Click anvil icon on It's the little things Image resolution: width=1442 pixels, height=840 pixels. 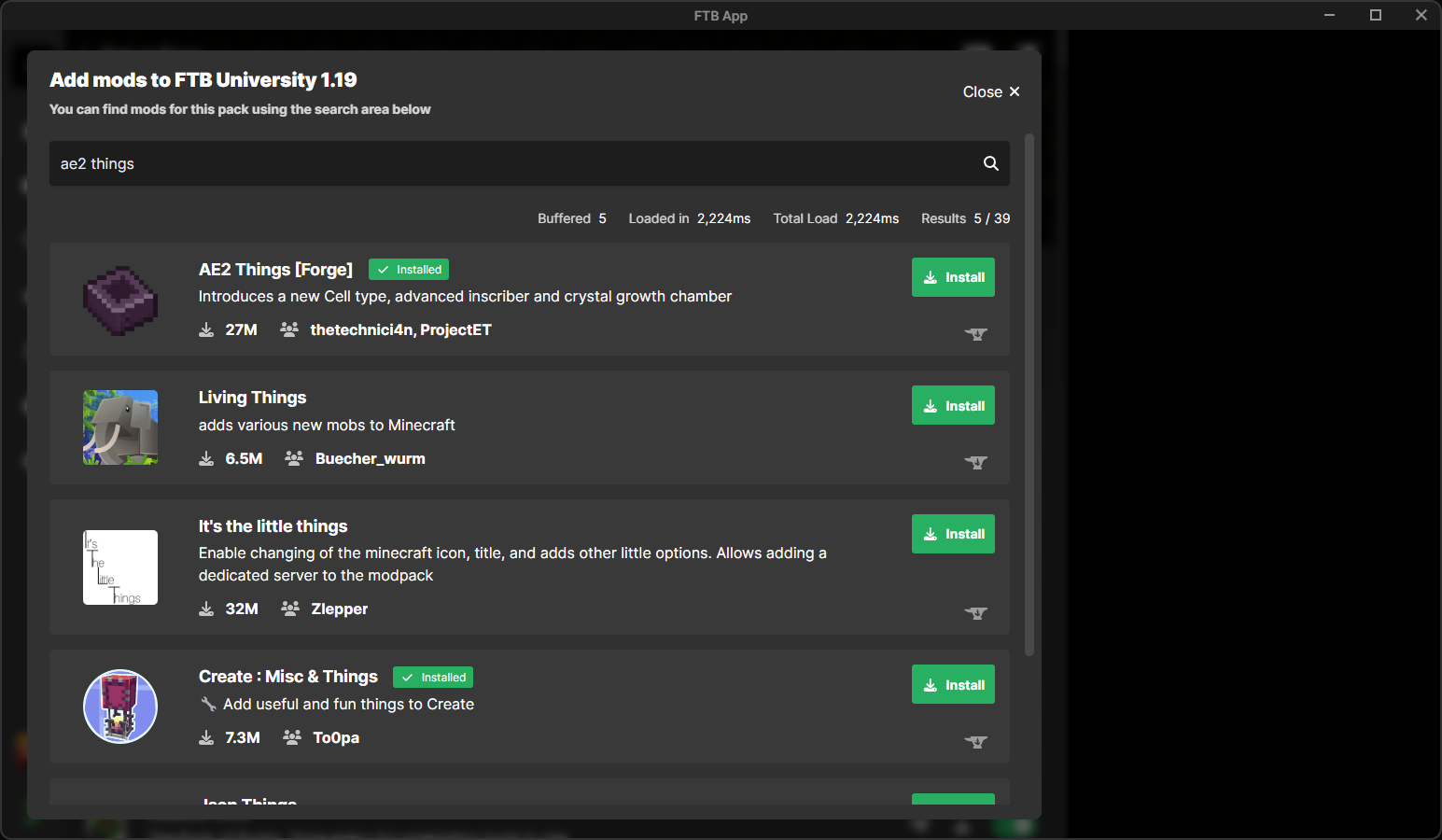click(975, 613)
